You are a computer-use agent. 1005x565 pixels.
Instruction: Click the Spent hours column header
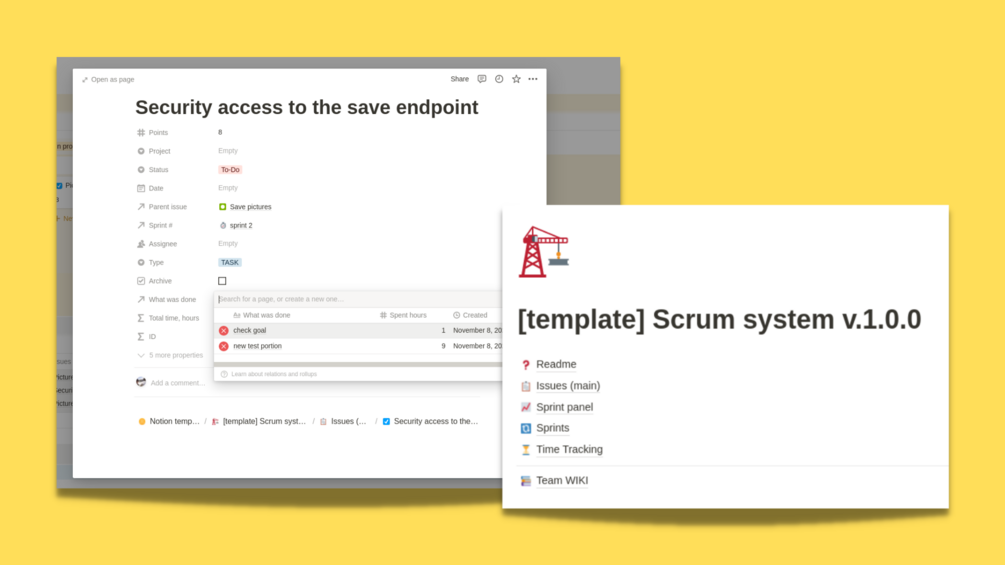pos(403,315)
